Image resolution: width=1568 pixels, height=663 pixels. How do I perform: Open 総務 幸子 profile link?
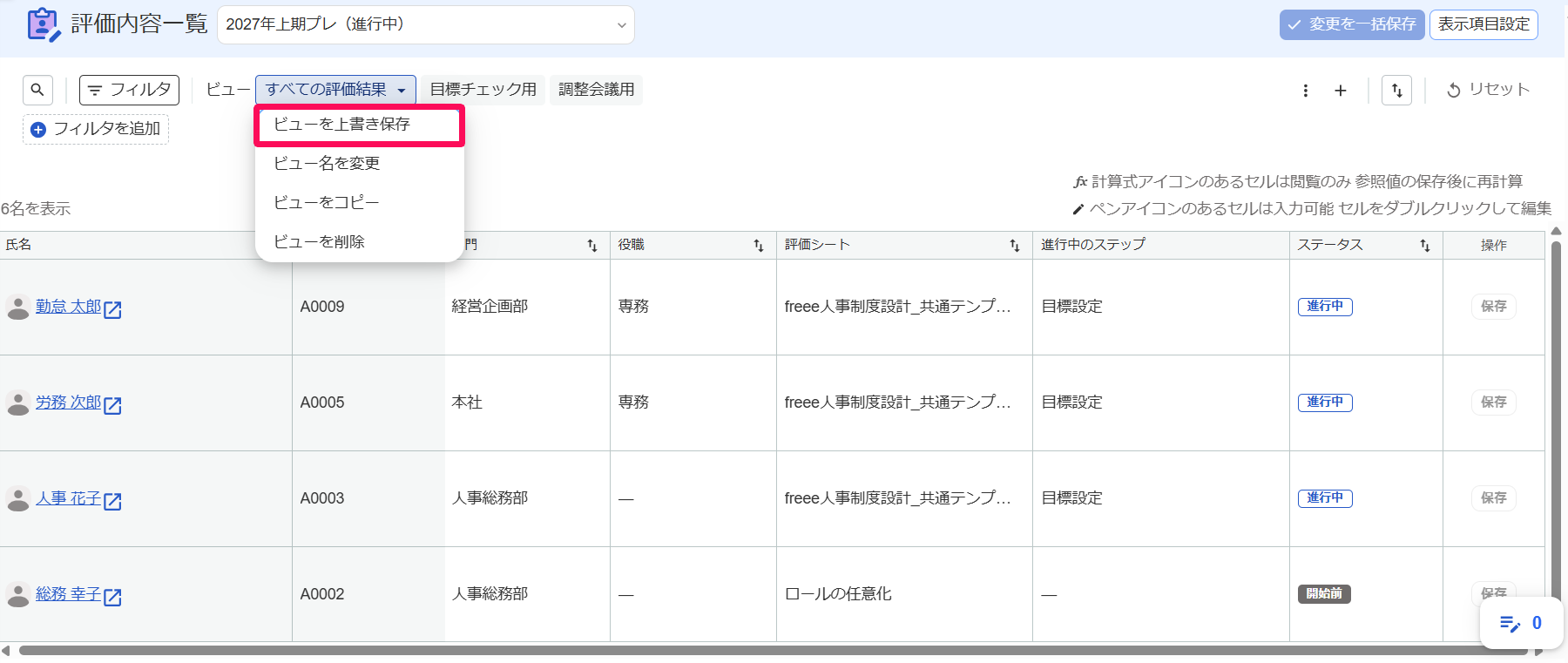[68, 594]
